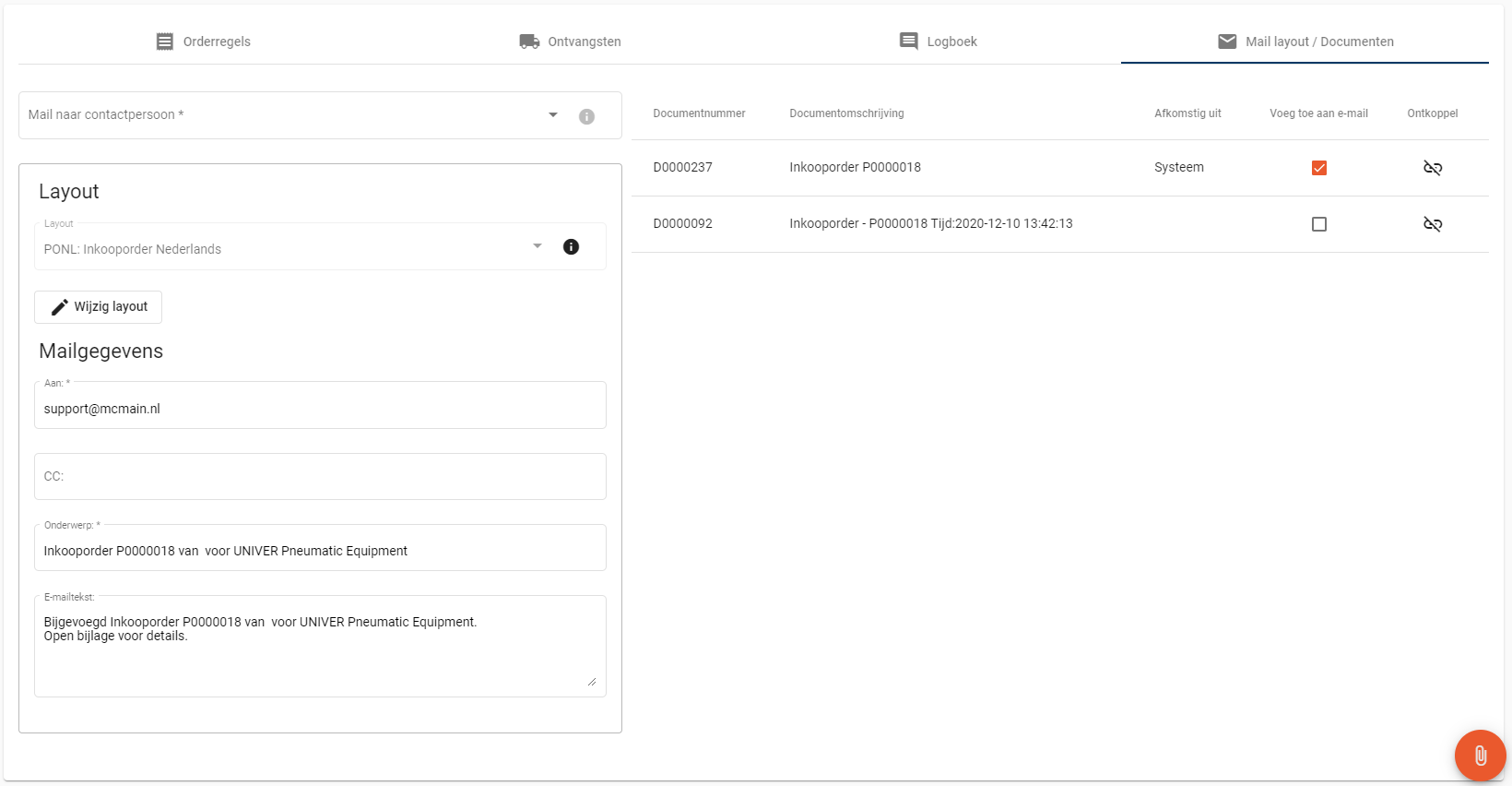Image resolution: width=1512 pixels, height=786 pixels.
Task: Click the Aan recipient email field
Action: (x=319, y=409)
